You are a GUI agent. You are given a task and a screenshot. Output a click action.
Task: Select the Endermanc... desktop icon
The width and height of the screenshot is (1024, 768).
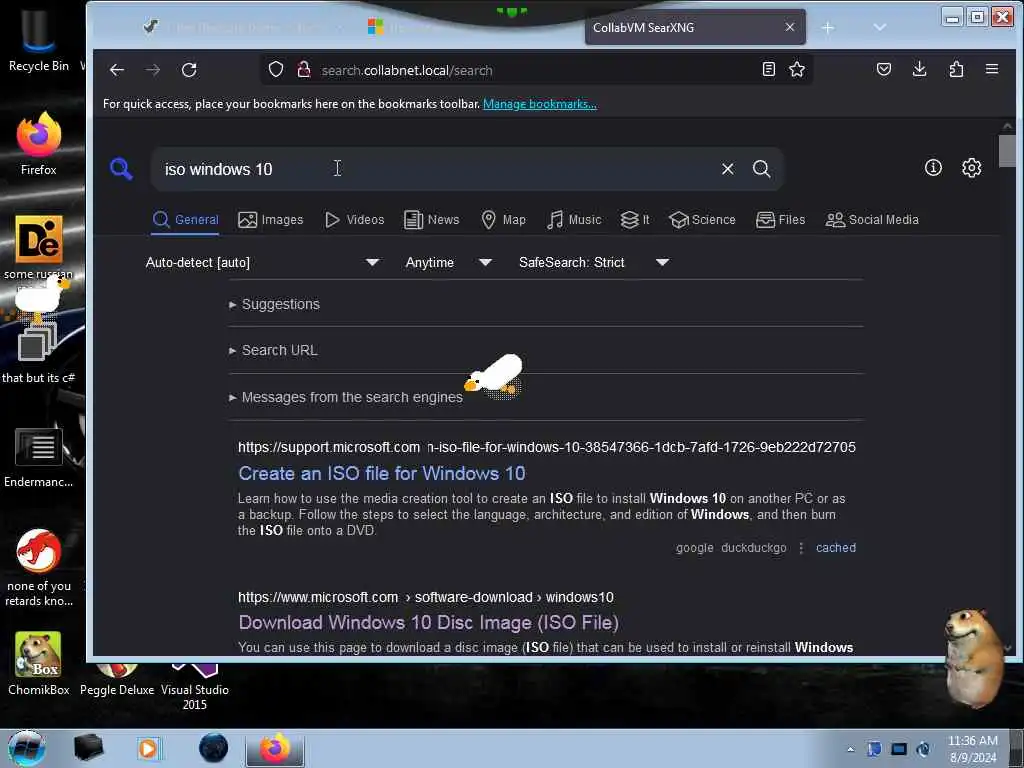coord(39,457)
